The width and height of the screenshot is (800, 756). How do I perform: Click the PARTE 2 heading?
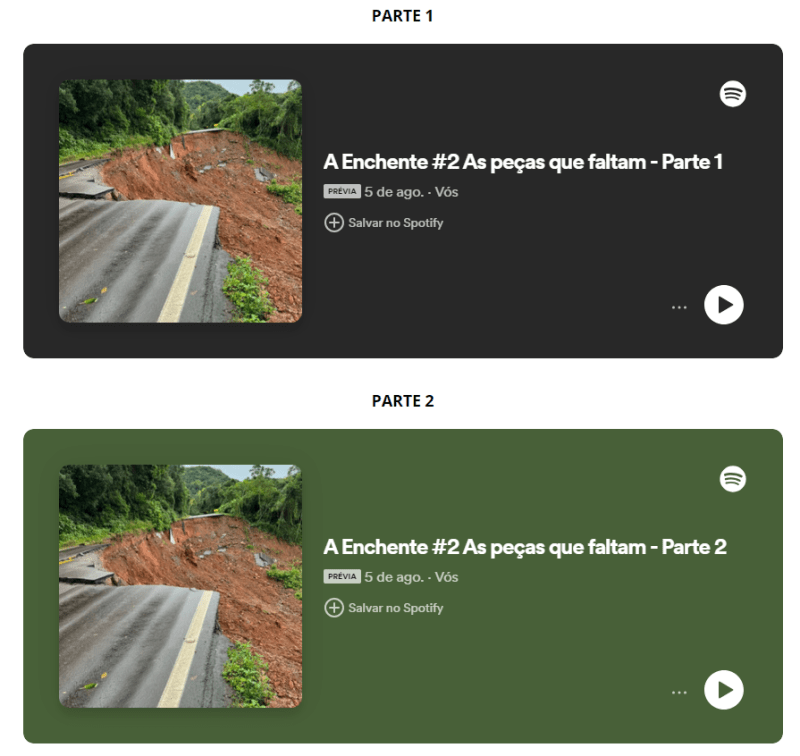pyautogui.click(x=403, y=401)
